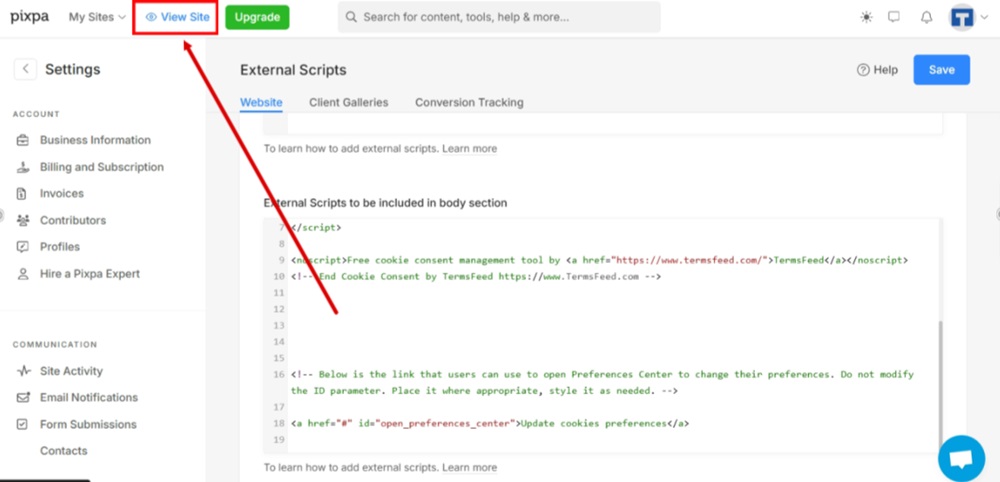1000x482 pixels.
Task: Switch to the Client Galleries tab
Action: click(349, 103)
